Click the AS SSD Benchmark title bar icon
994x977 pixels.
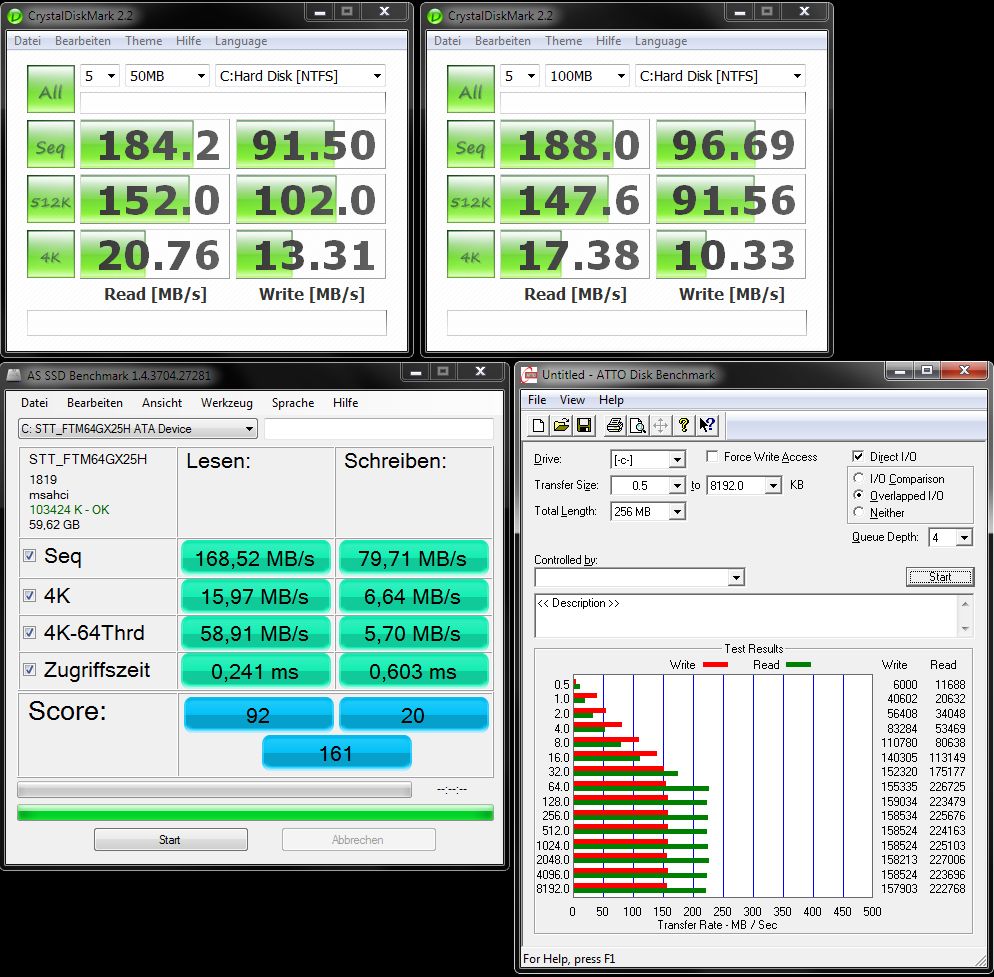(x=13, y=375)
